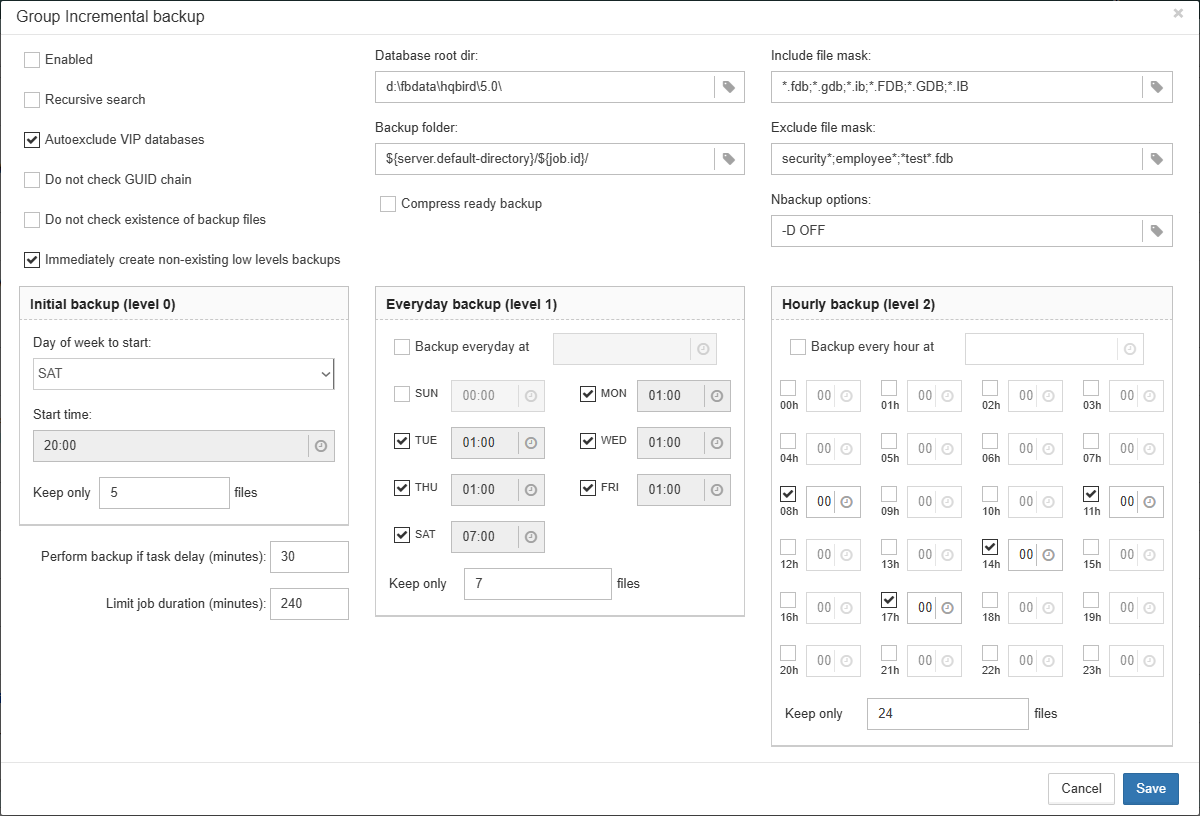The height and width of the screenshot is (816, 1200).
Task: Click tag icon next to Exclude file mask
Action: click(x=1156, y=159)
